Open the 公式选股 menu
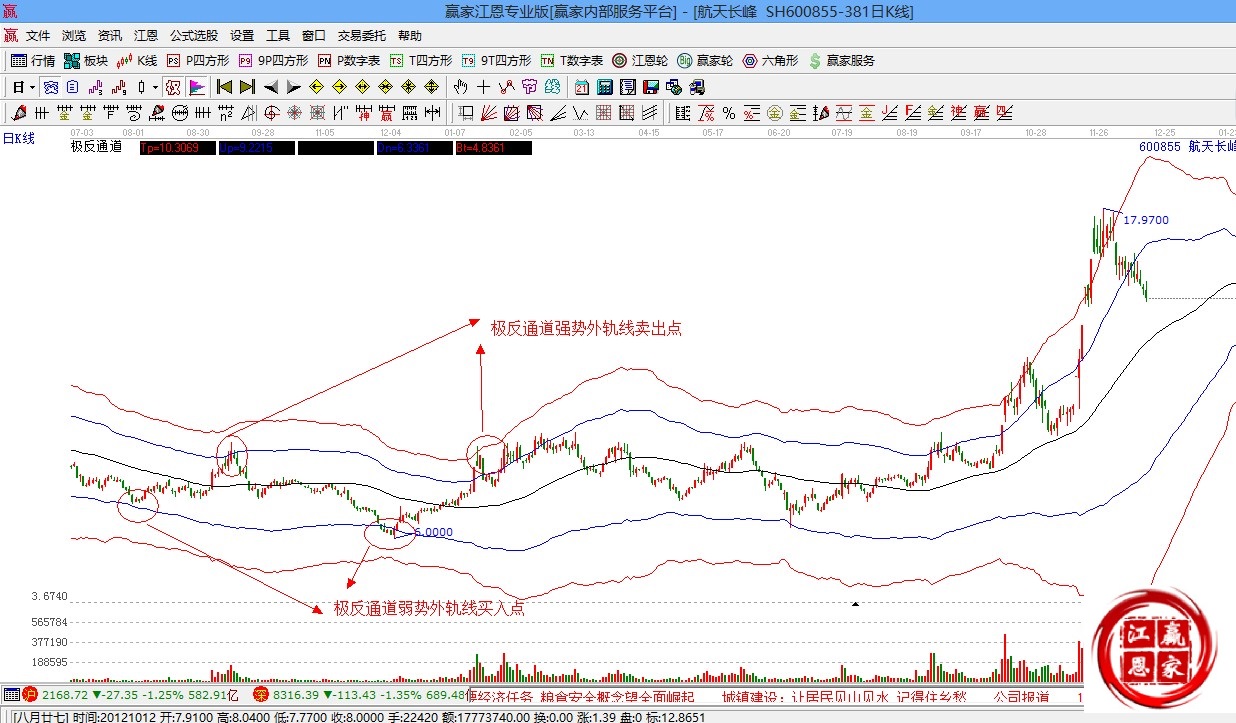Viewport: 1236px width, 723px height. (x=193, y=35)
